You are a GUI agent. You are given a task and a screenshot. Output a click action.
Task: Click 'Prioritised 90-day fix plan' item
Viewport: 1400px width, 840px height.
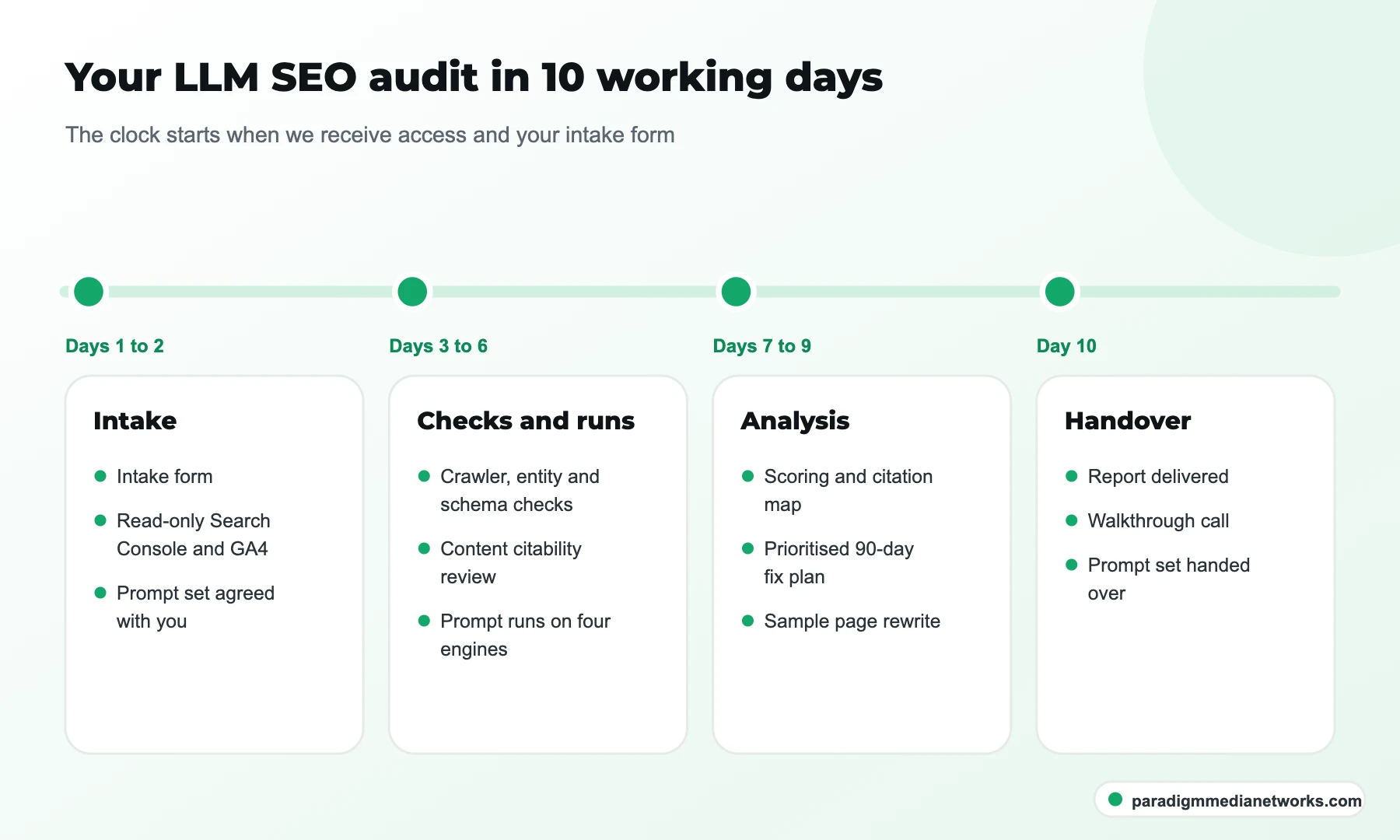click(x=838, y=562)
